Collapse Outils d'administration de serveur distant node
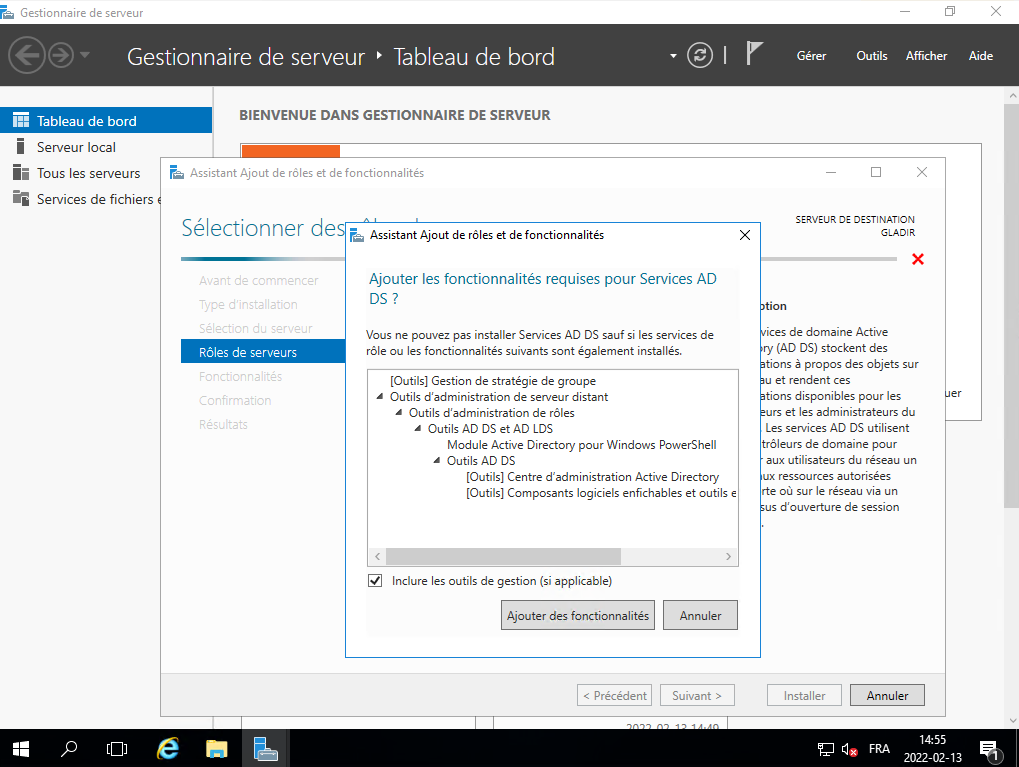The image size is (1019, 767). coord(380,396)
